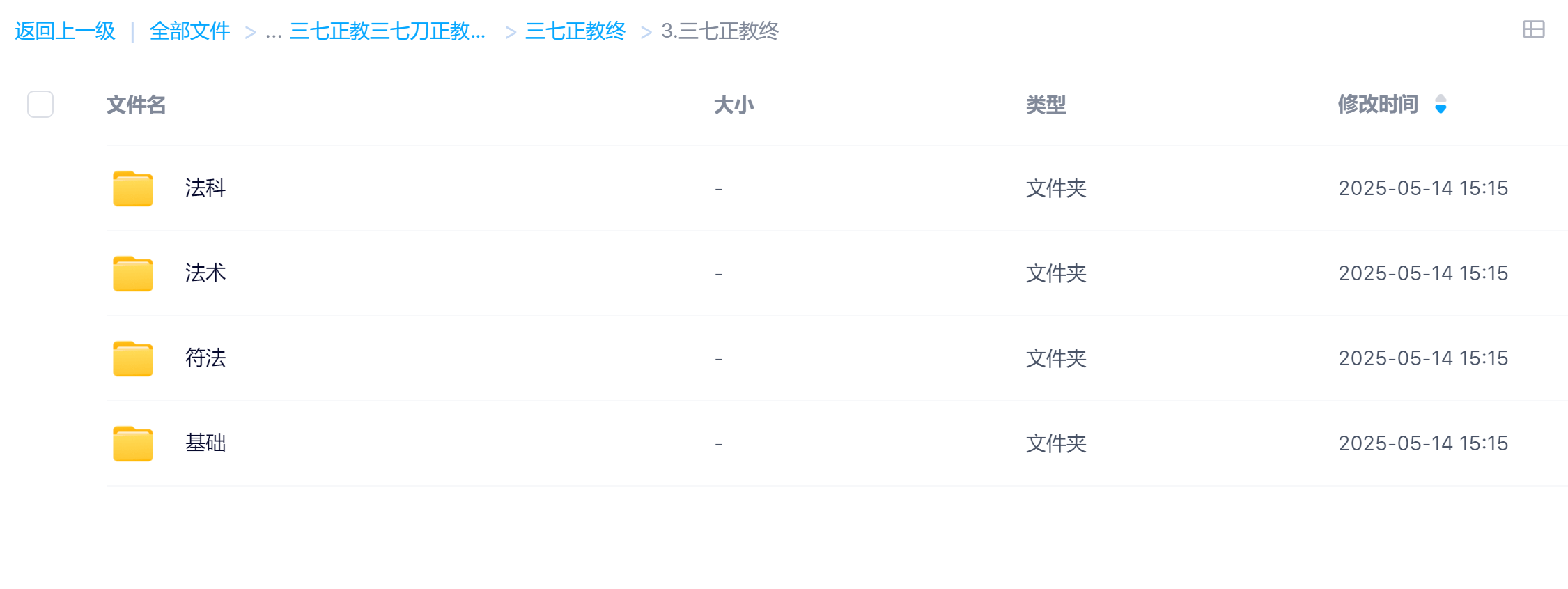Select the 法科 folder name text
Screen dimensions: 1568x589
pyautogui.click(x=205, y=188)
